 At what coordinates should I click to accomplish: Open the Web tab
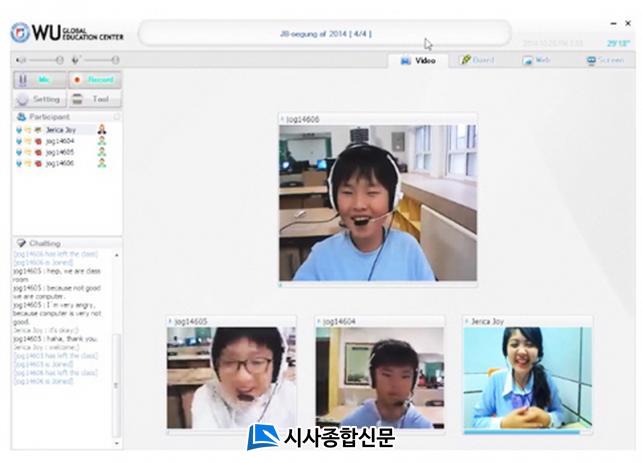point(537,60)
